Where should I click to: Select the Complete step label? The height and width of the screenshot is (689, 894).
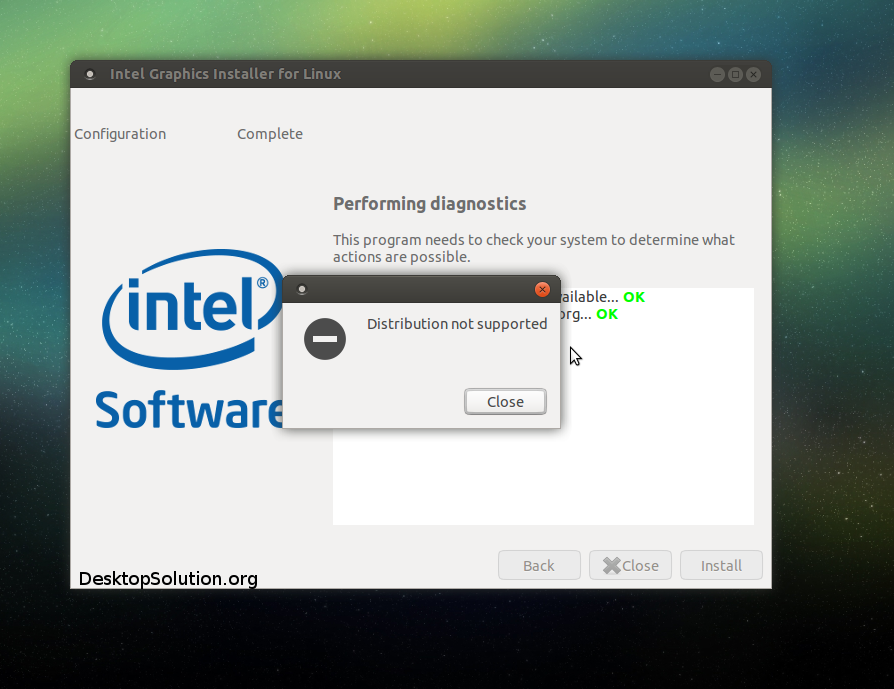coord(270,134)
